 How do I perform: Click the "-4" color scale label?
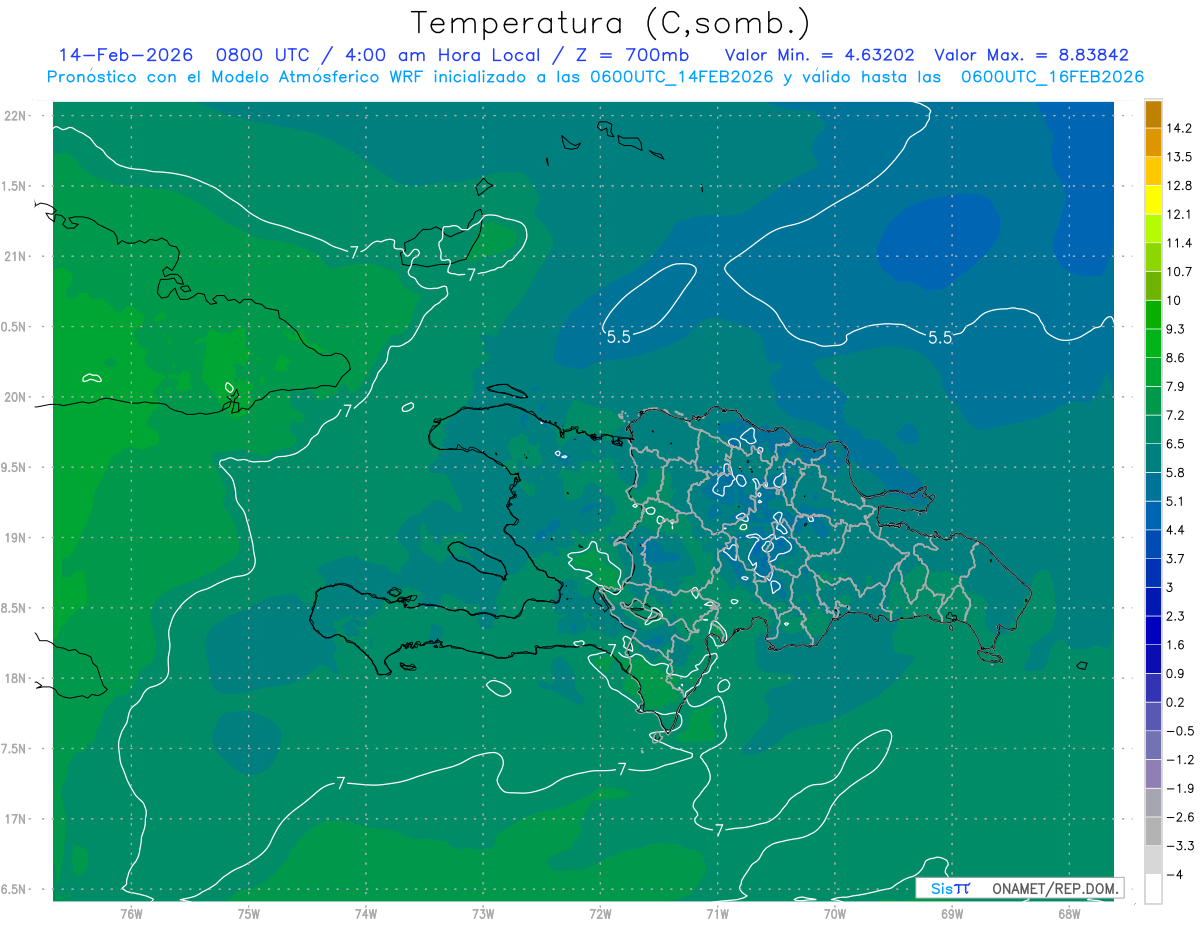1175,874
